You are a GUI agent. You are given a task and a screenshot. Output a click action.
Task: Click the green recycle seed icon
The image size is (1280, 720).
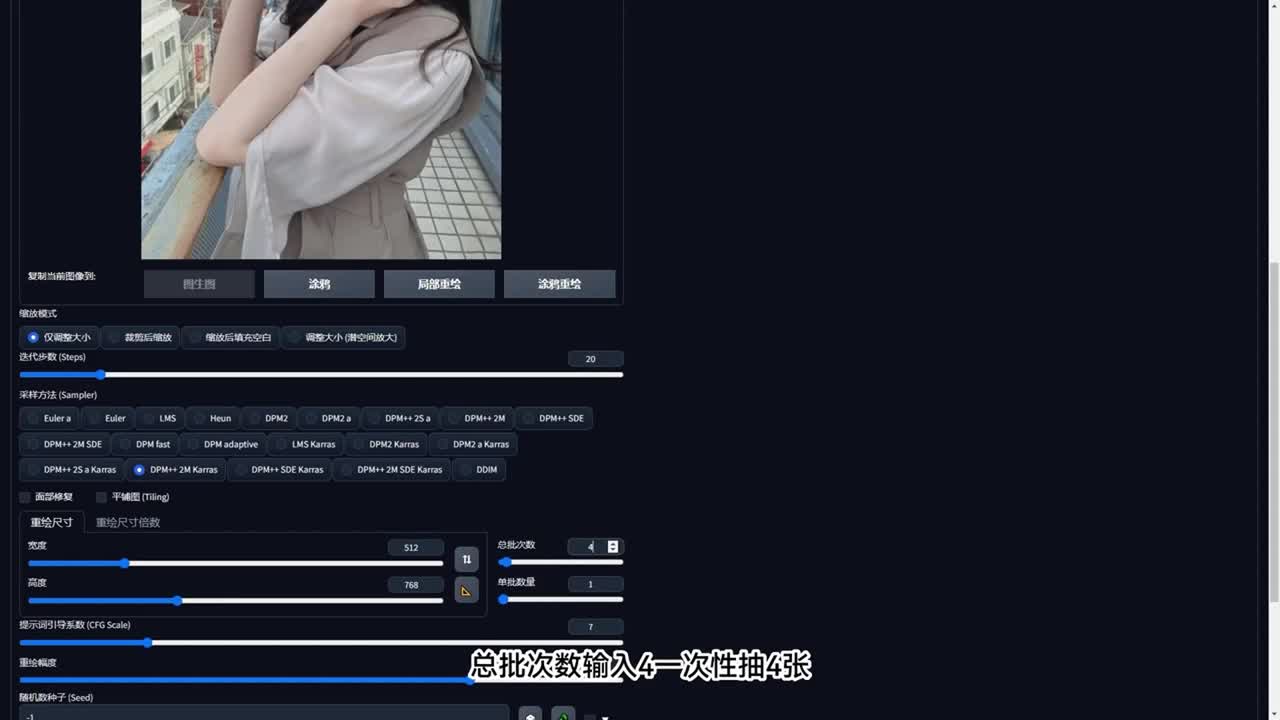pyautogui.click(x=563, y=715)
